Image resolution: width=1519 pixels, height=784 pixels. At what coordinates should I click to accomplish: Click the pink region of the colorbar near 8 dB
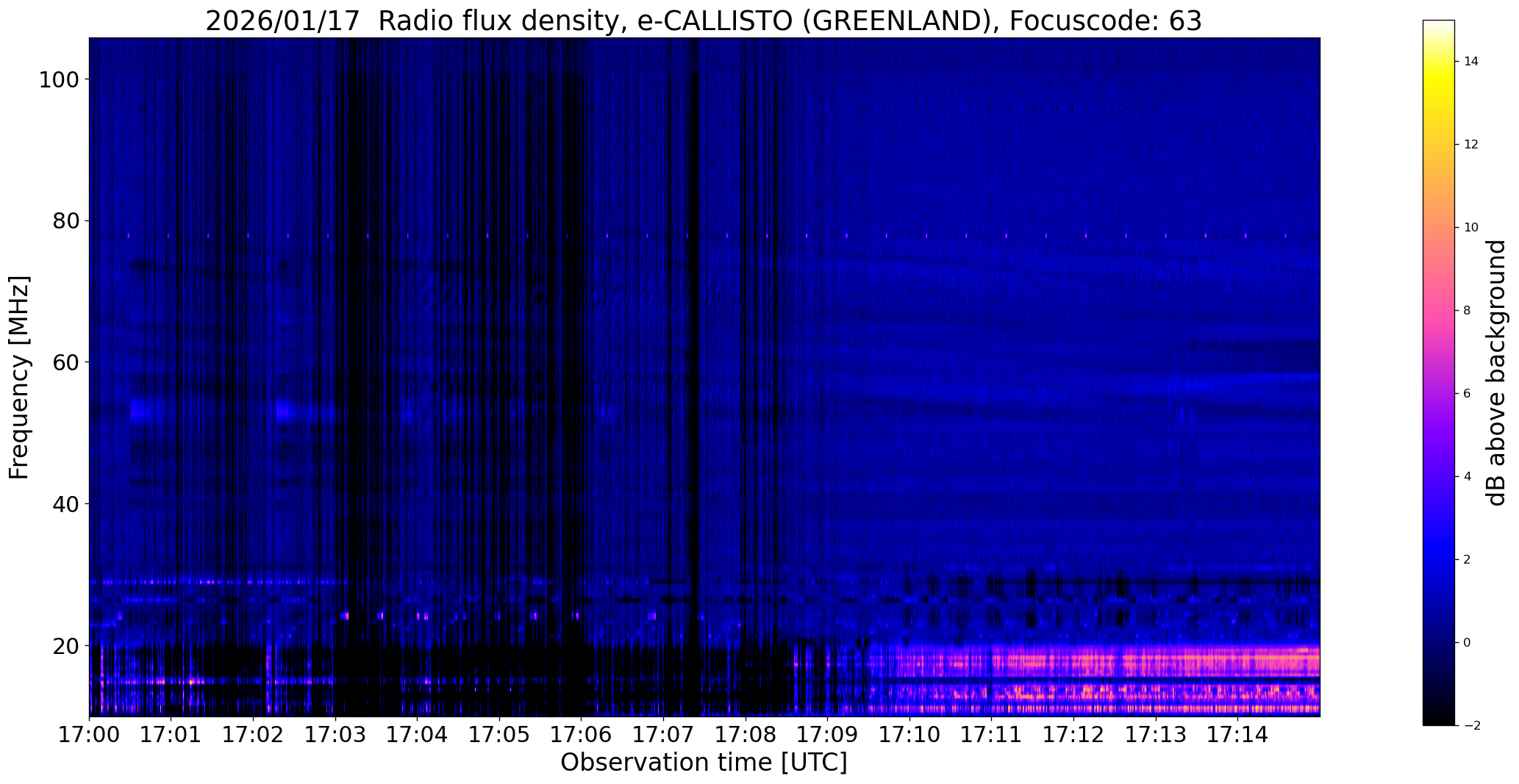1438,310
